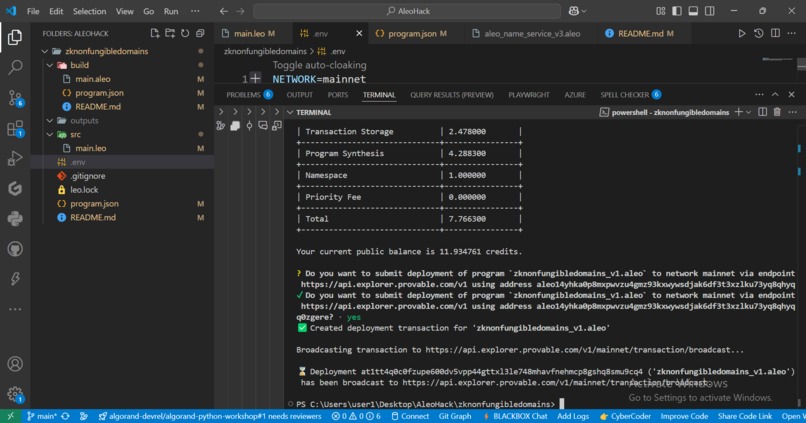Toggle the secondary side bar visibility
Image resolution: width=806 pixels, height=423 pixels.
click(710, 11)
